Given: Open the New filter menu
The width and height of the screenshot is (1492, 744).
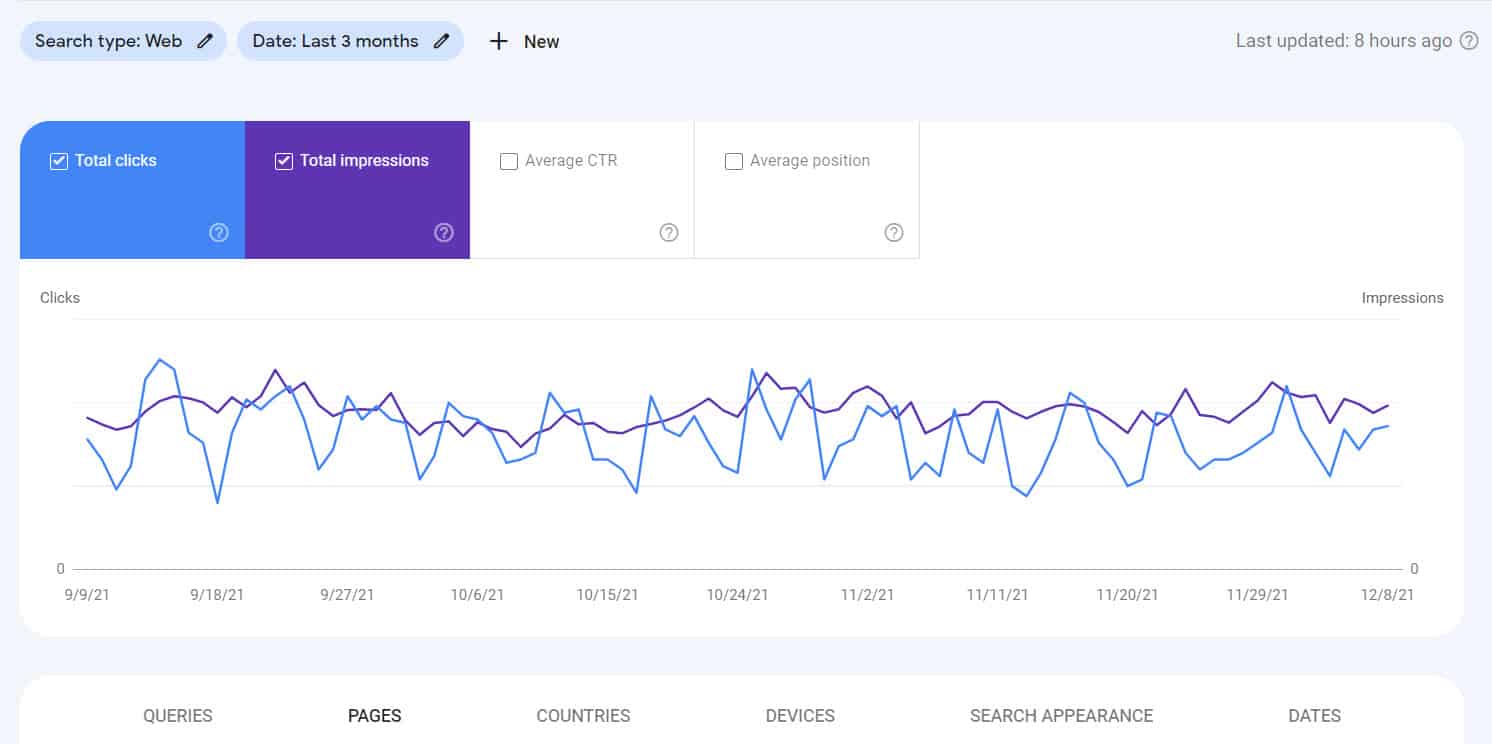Looking at the screenshot, I should tap(523, 41).
